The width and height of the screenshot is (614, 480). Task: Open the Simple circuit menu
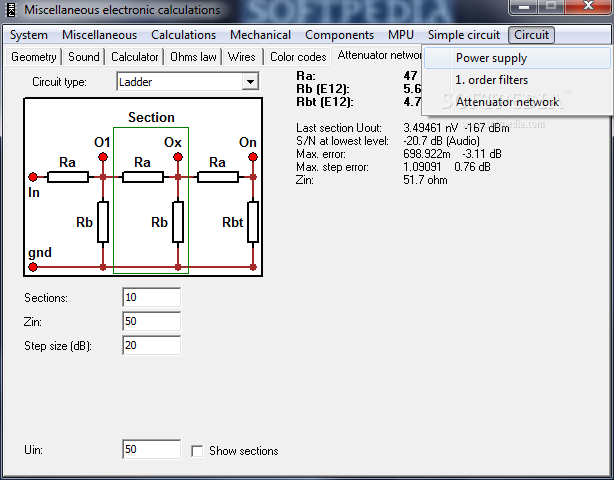tap(464, 35)
